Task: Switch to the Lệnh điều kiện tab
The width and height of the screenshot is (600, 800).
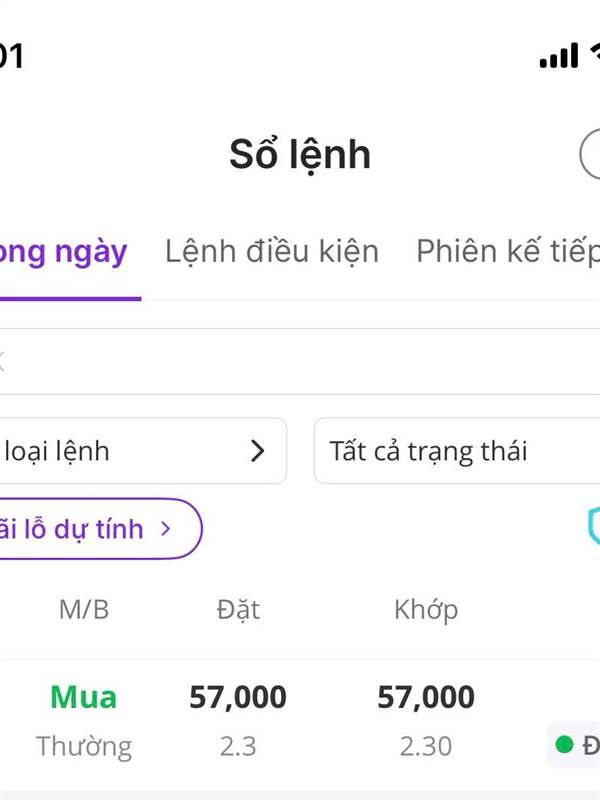Action: pyautogui.click(x=272, y=251)
